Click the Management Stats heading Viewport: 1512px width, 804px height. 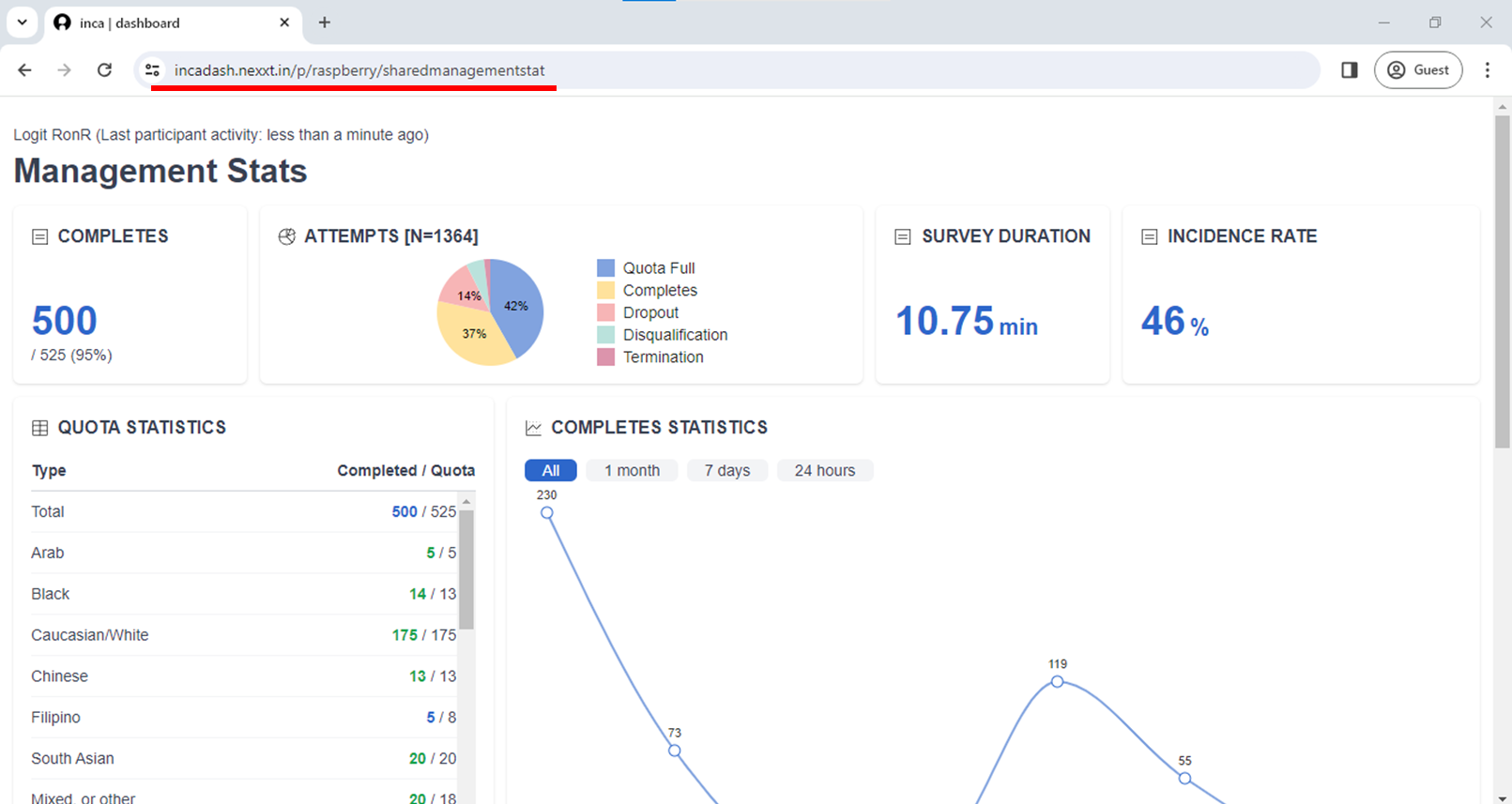click(160, 172)
